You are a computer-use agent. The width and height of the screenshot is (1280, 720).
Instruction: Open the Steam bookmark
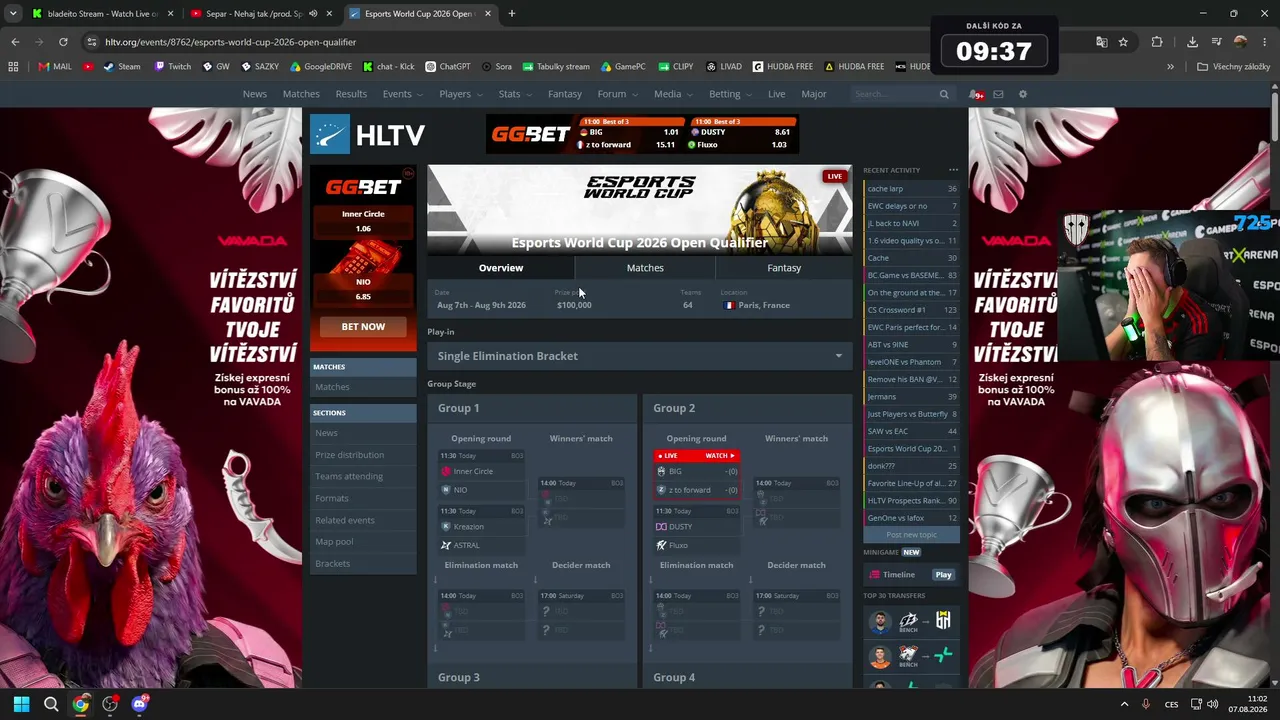[x=122, y=67]
